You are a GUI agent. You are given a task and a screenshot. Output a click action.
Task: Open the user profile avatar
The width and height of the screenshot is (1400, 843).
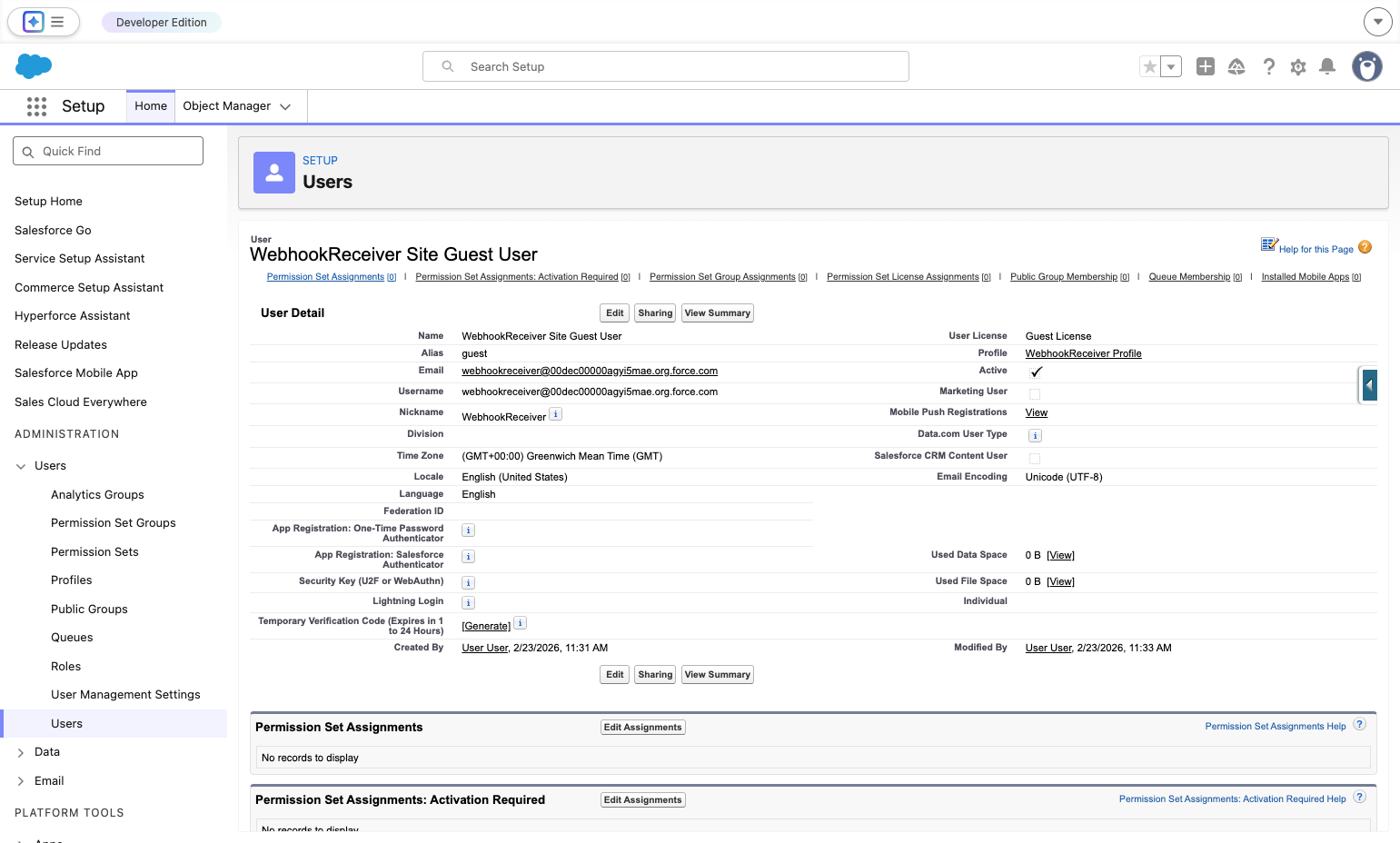pos(1367,66)
